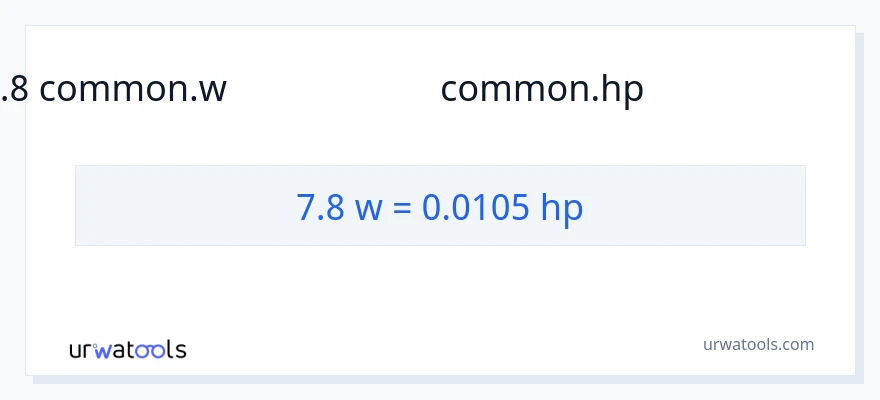This screenshot has height=400, width=880.
Task: Click the '7.8 w = 0.0105 hp' result text
Action: pyautogui.click(x=440, y=207)
